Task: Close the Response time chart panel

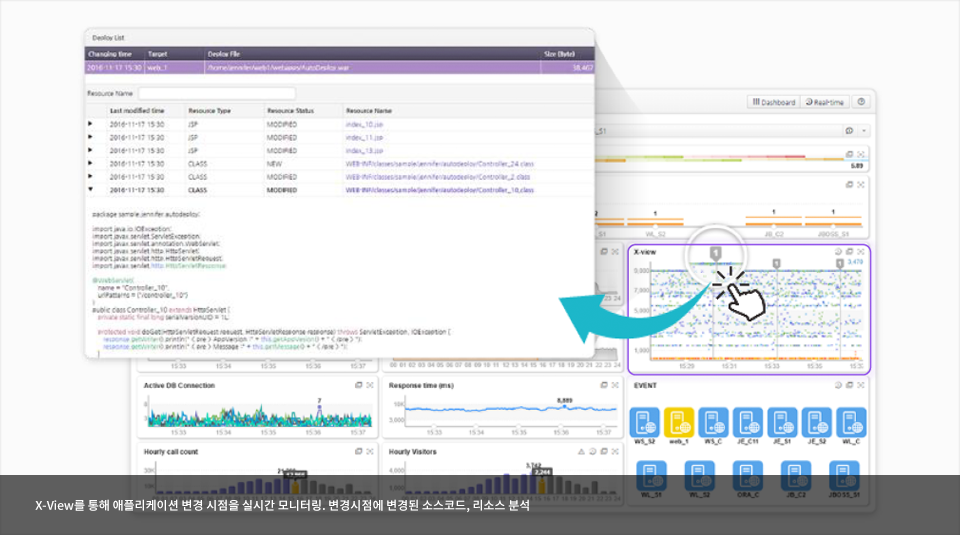Action: 614,385
